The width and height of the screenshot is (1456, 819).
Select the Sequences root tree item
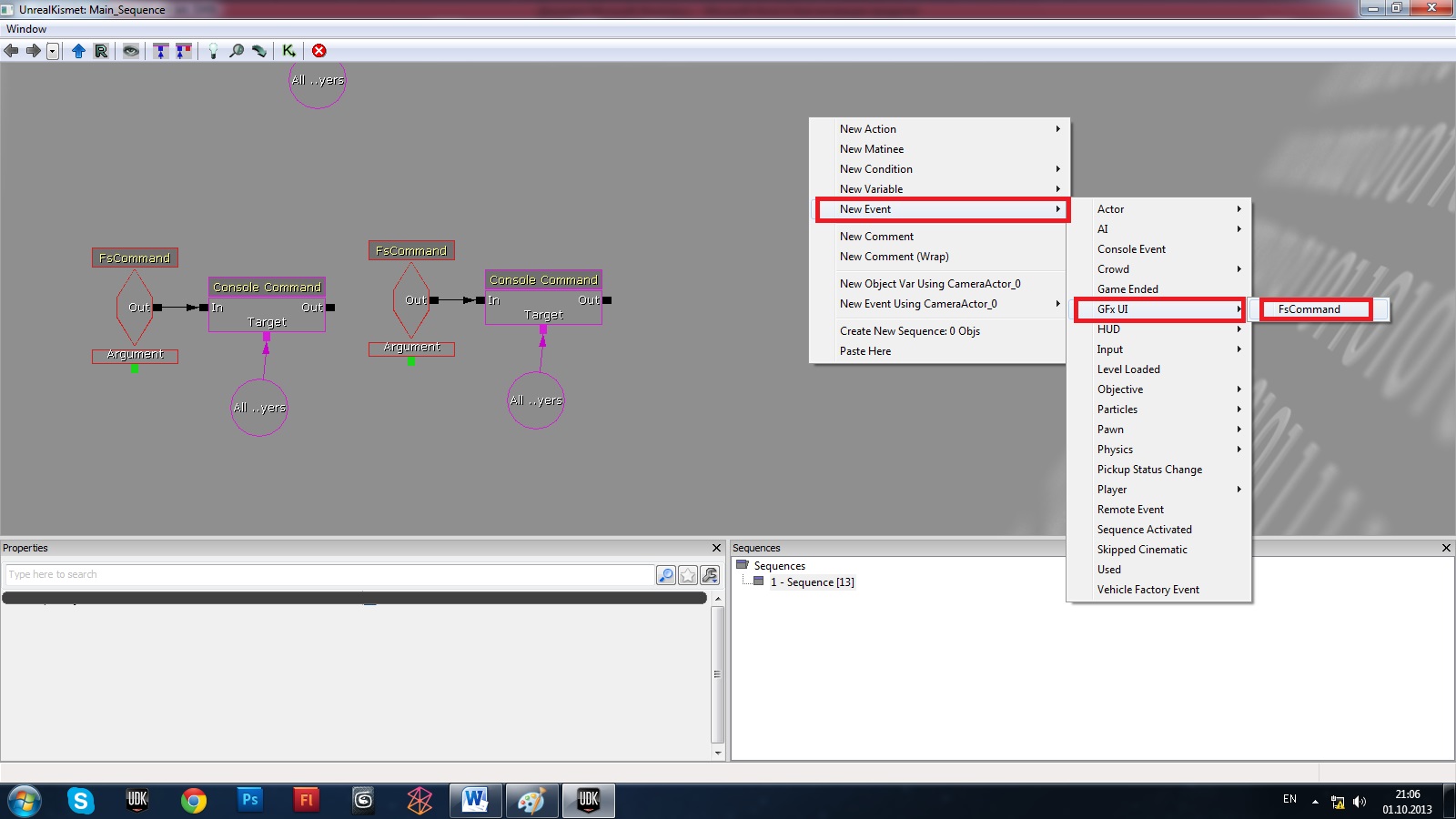click(779, 566)
